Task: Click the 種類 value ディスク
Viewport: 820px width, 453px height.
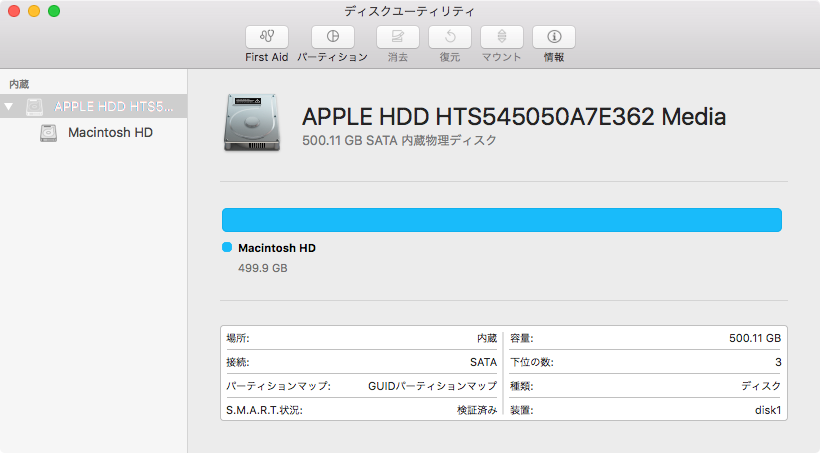Action: pyautogui.click(x=761, y=386)
